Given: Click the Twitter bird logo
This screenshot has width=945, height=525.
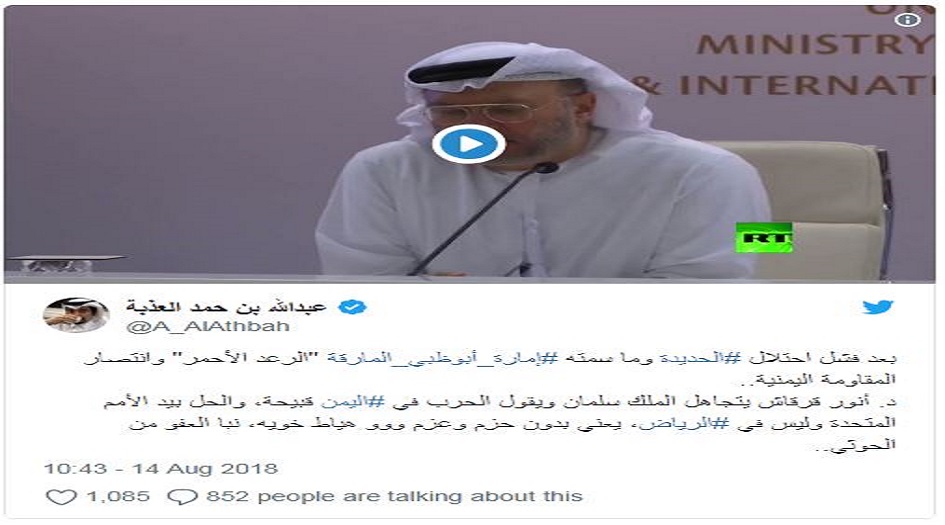Looking at the screenshot, I should 877,307.
